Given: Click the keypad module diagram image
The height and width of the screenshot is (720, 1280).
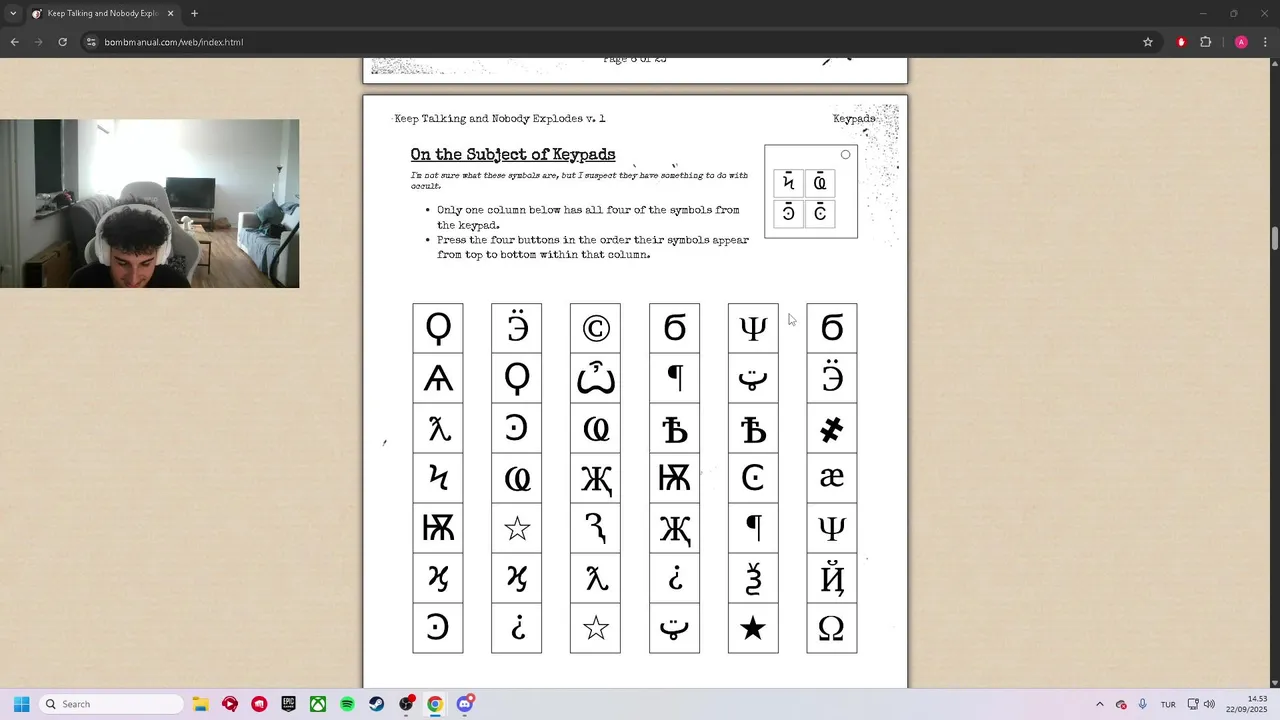Looking at the screenshot, I should pyautogui.click(x=811, y=192).
